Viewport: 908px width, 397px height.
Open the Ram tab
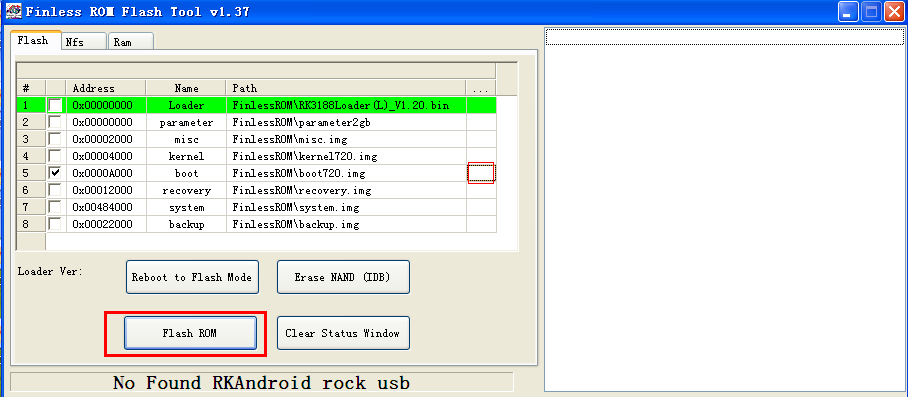coord(131,42)
